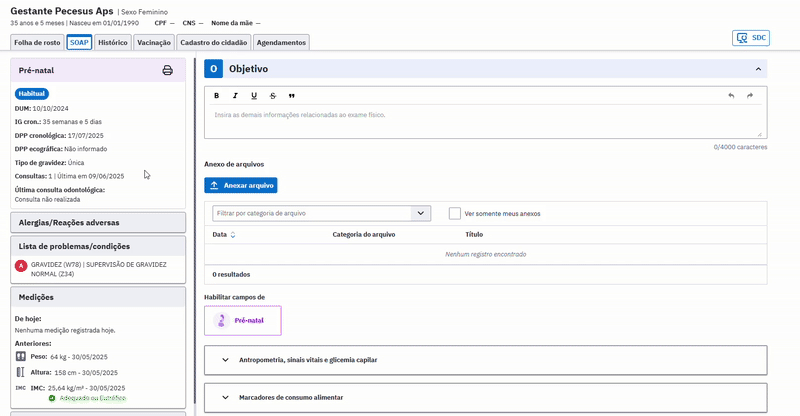Insert blockquote in Objetivo editor
Screen dimensions: 800x416
click(292, 96)
